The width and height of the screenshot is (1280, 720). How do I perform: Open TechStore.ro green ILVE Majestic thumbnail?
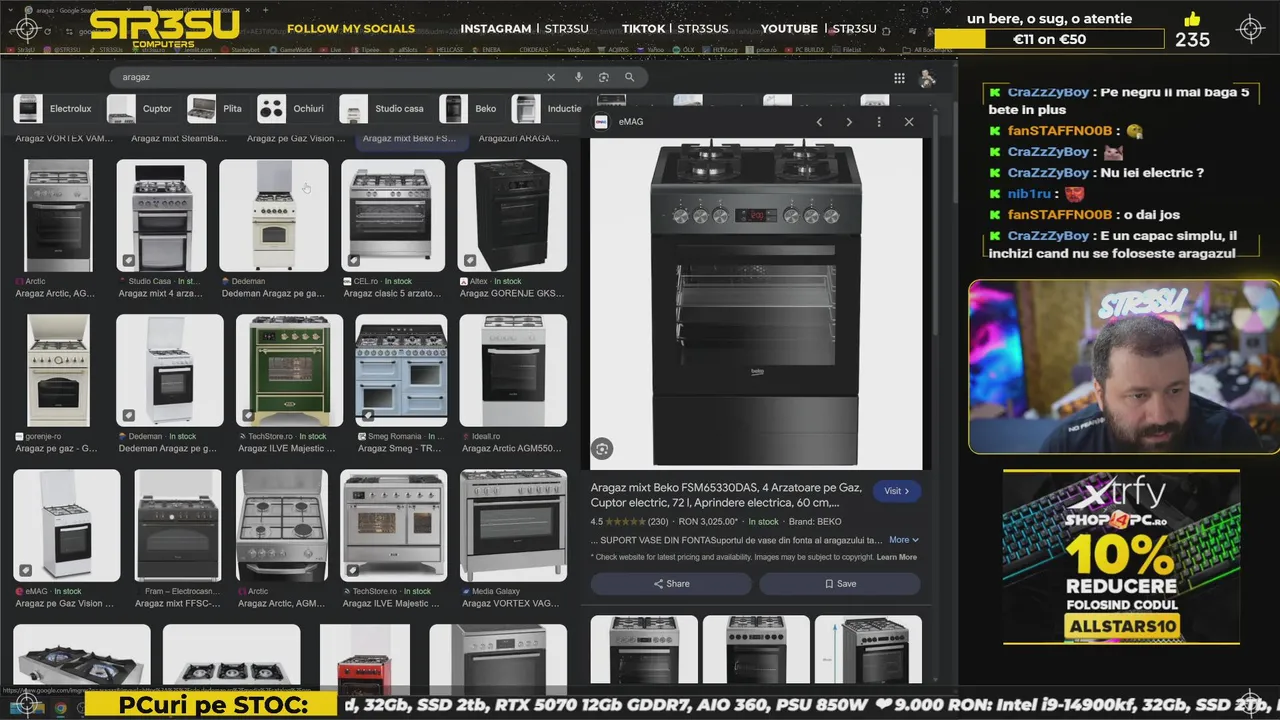289,370
